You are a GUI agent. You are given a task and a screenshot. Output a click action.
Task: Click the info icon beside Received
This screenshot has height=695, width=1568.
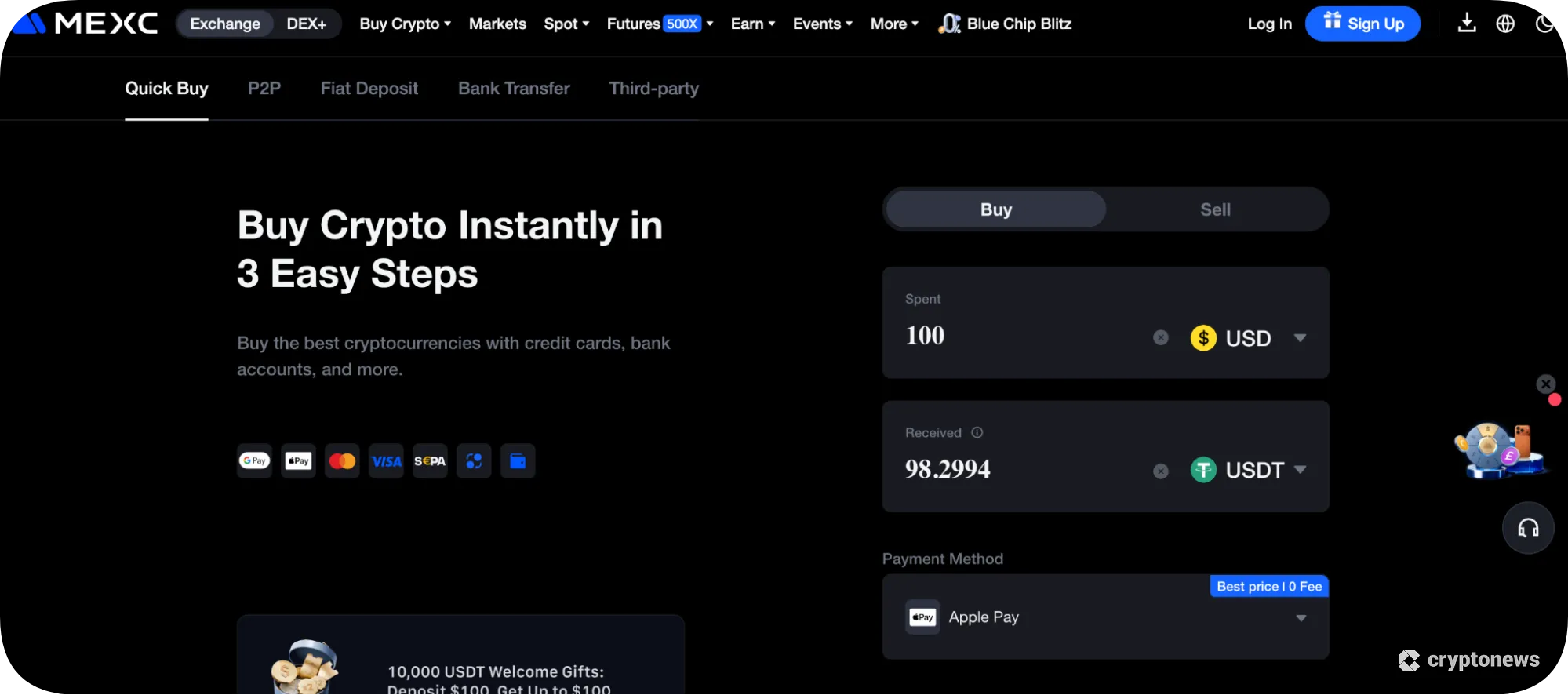[977, 433]
